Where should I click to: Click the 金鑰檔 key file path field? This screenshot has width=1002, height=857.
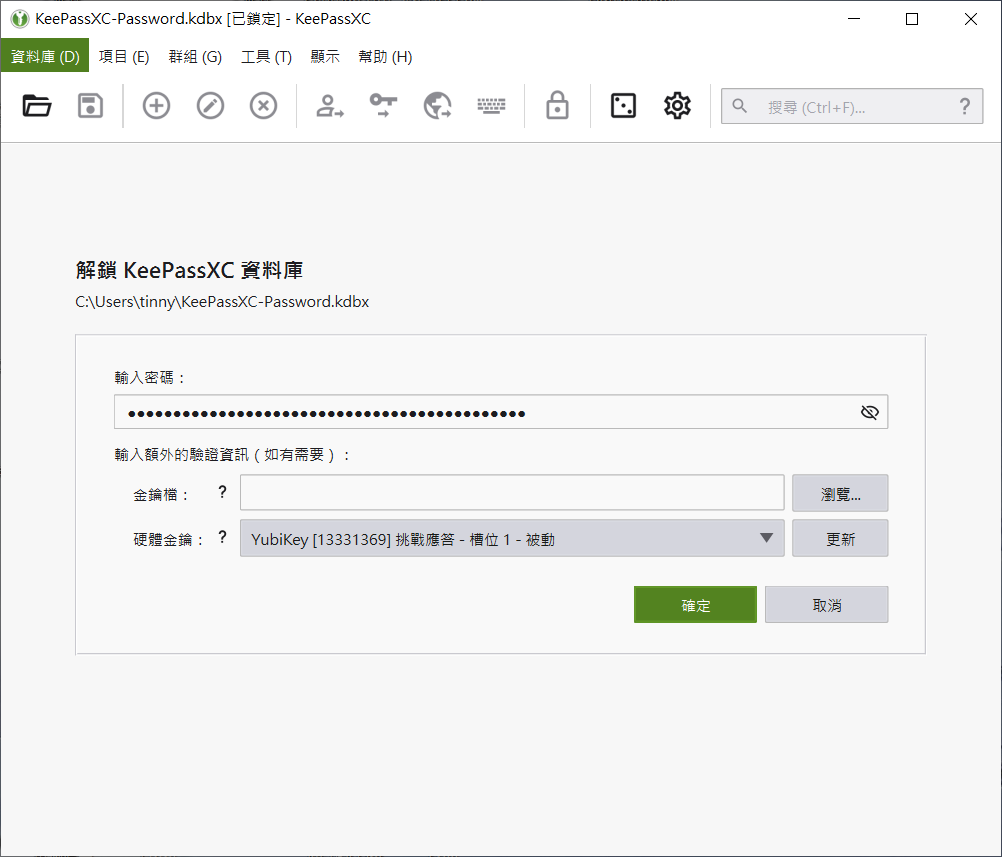(512, 493)
